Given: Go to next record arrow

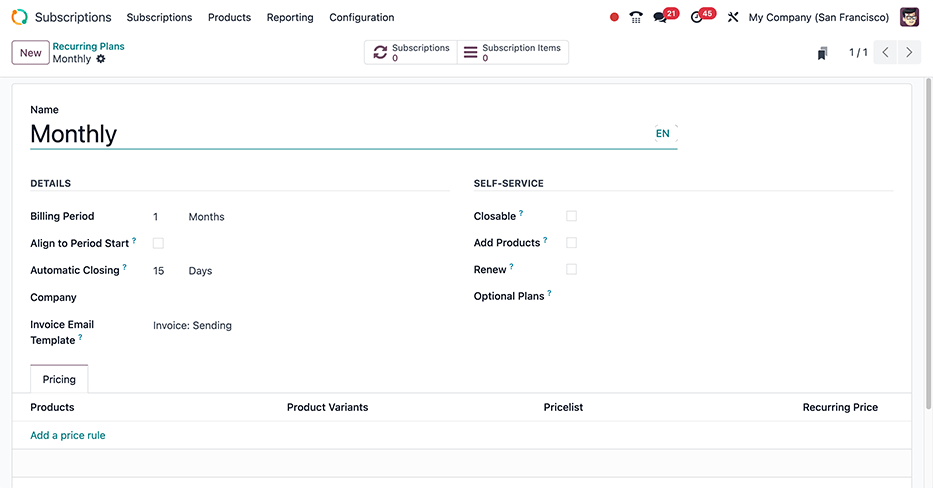Looking at the screenshot, I should pyautogui.click(x=909, y=53).
